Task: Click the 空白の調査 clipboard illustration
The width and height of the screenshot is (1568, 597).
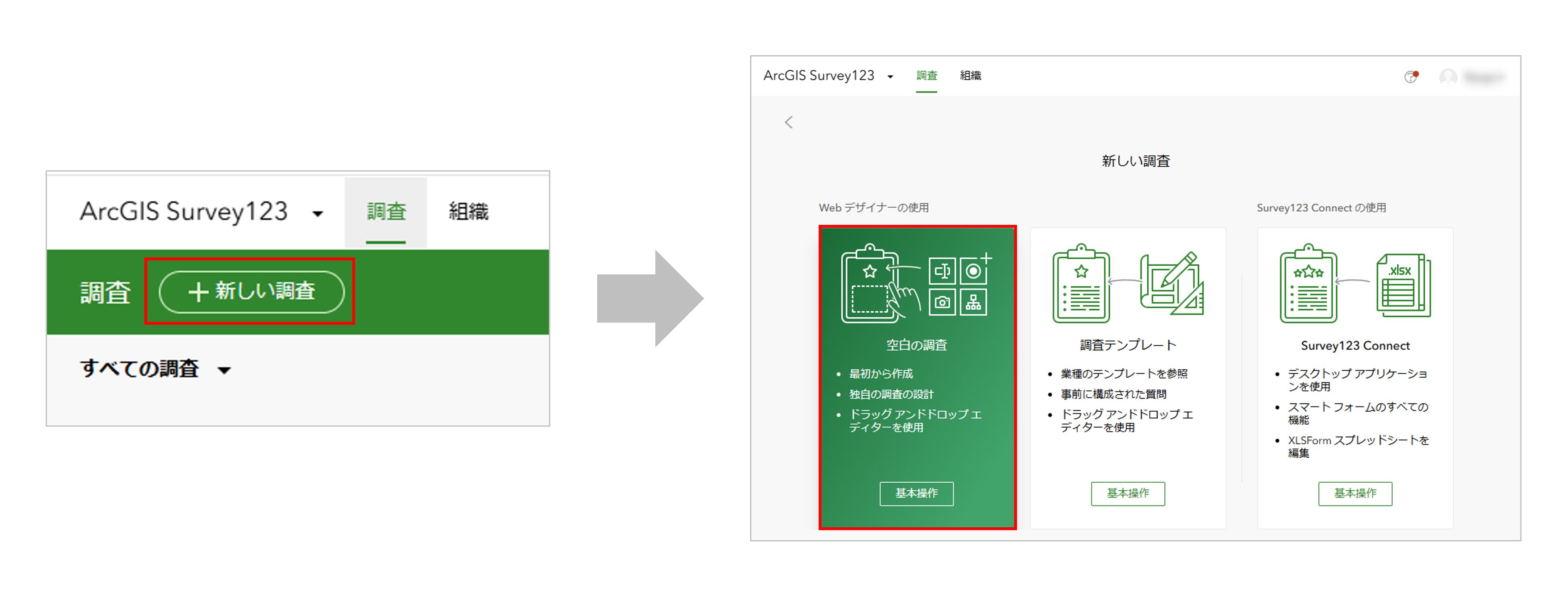Action: [917, 283]
